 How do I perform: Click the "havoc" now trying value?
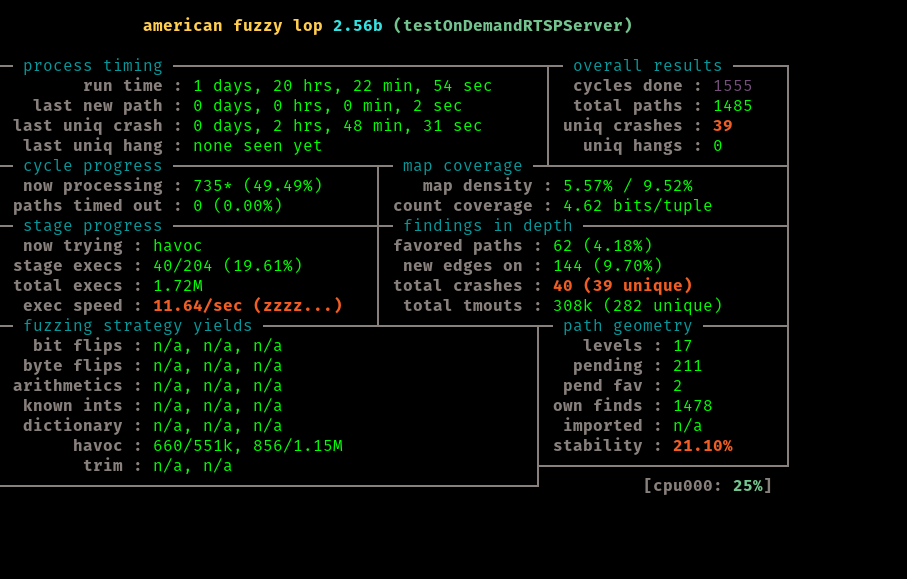click(177, 246)
